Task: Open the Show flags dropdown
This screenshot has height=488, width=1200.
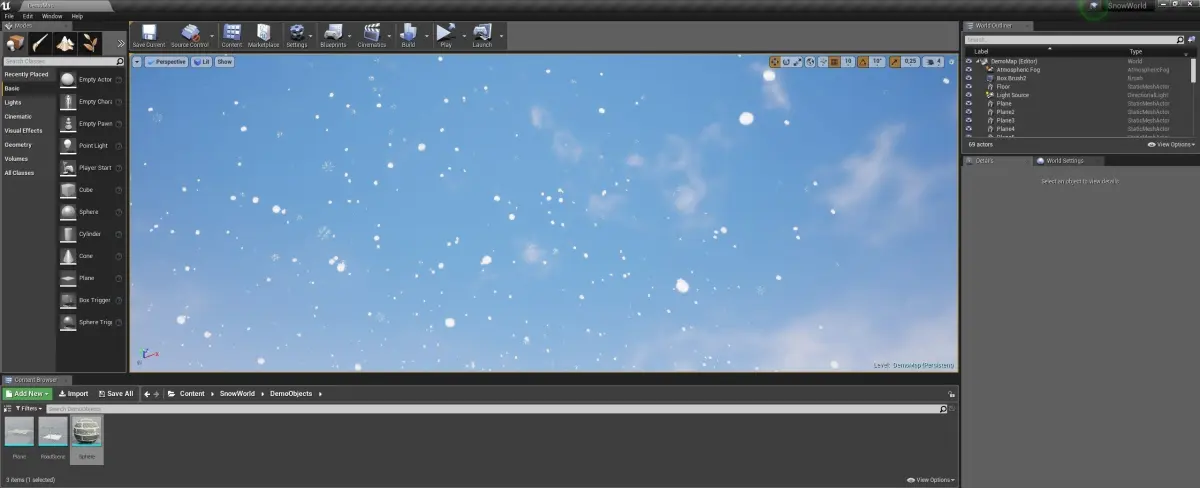Action: click(224, 62)
